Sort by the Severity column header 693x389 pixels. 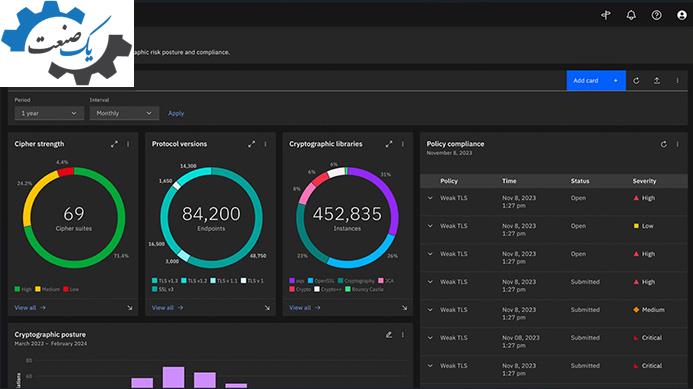[x=644, y=181]
